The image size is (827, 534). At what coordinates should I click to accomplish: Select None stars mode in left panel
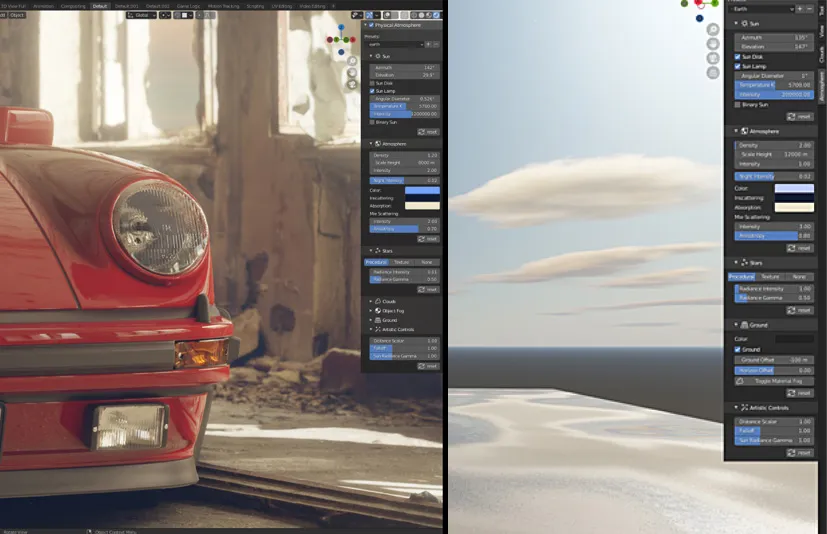(427, 262)
